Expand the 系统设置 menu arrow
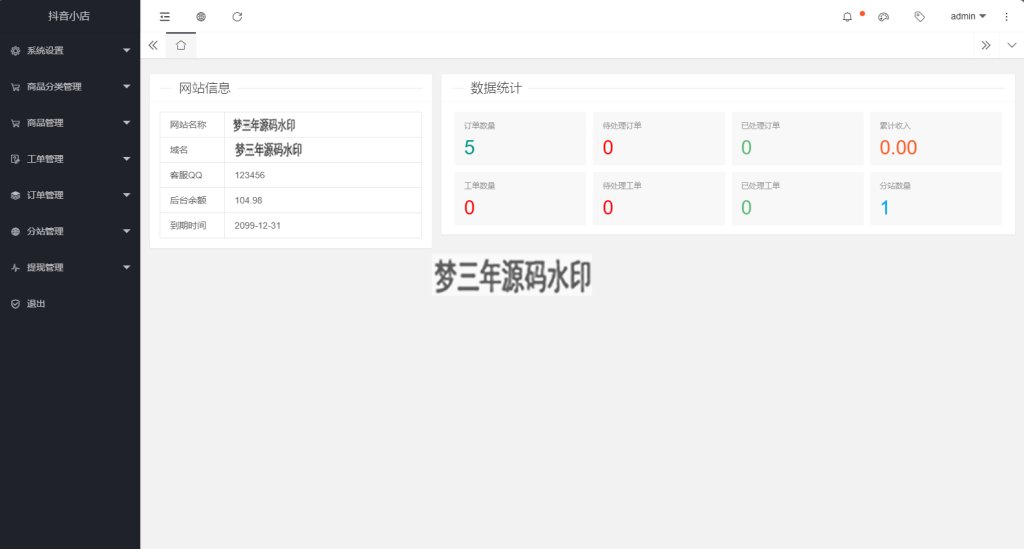The image size is (1024, 549). click(127, 50)
